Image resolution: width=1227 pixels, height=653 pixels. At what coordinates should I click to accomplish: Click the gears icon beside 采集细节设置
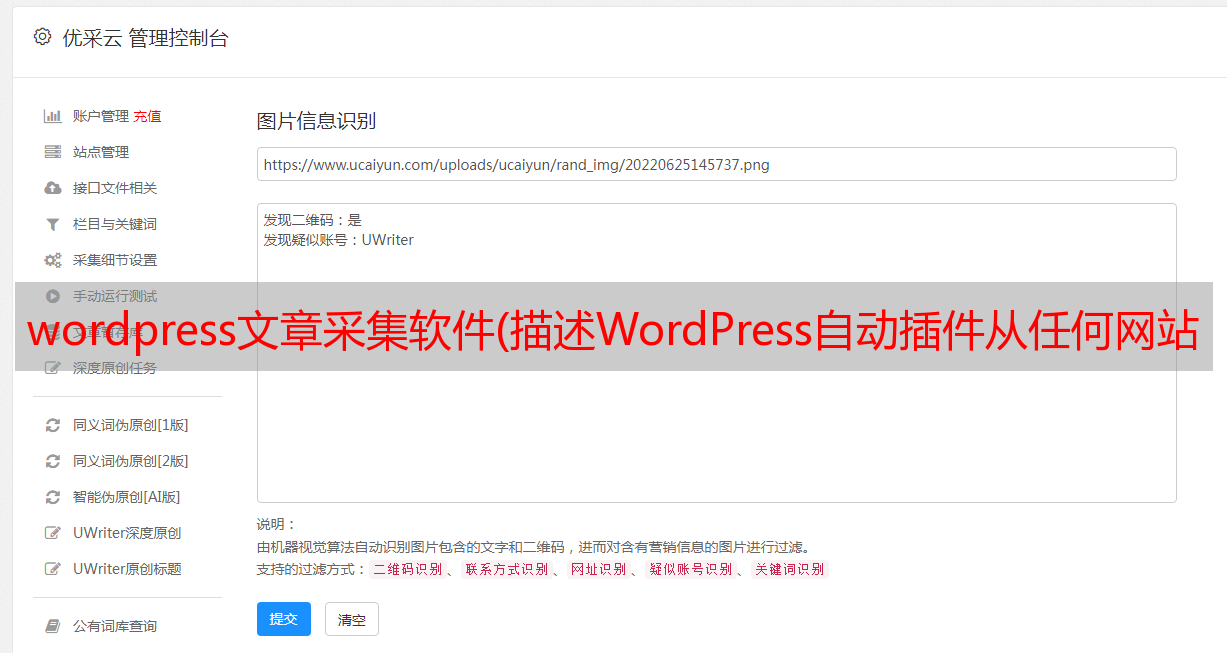[x=53, y=260]
